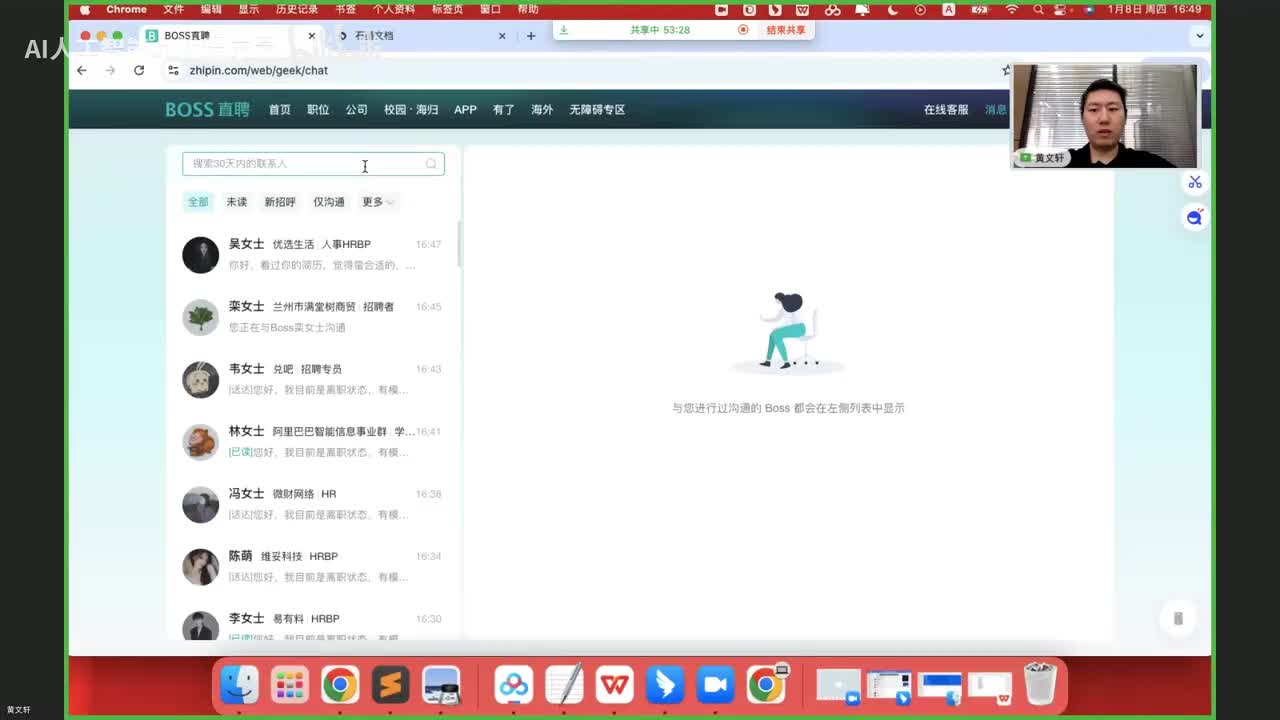Open the blue bird Feishu app in dock
This screenshot has width=1280, height=720.
[x=665, y=685]
